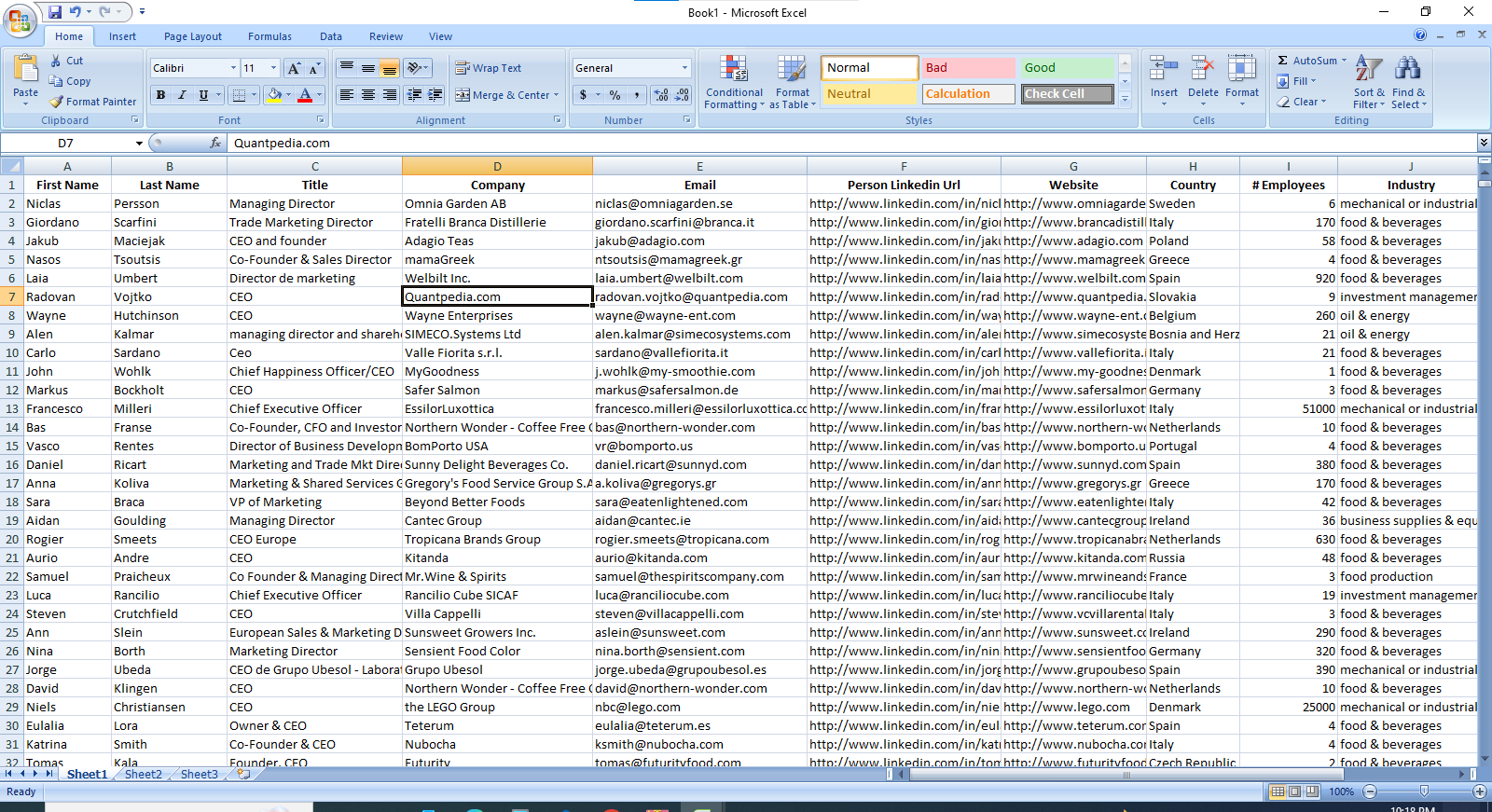Screen dimensions: 1492x812
Task: Apply top vertical alignment
Action: [347, 68]
